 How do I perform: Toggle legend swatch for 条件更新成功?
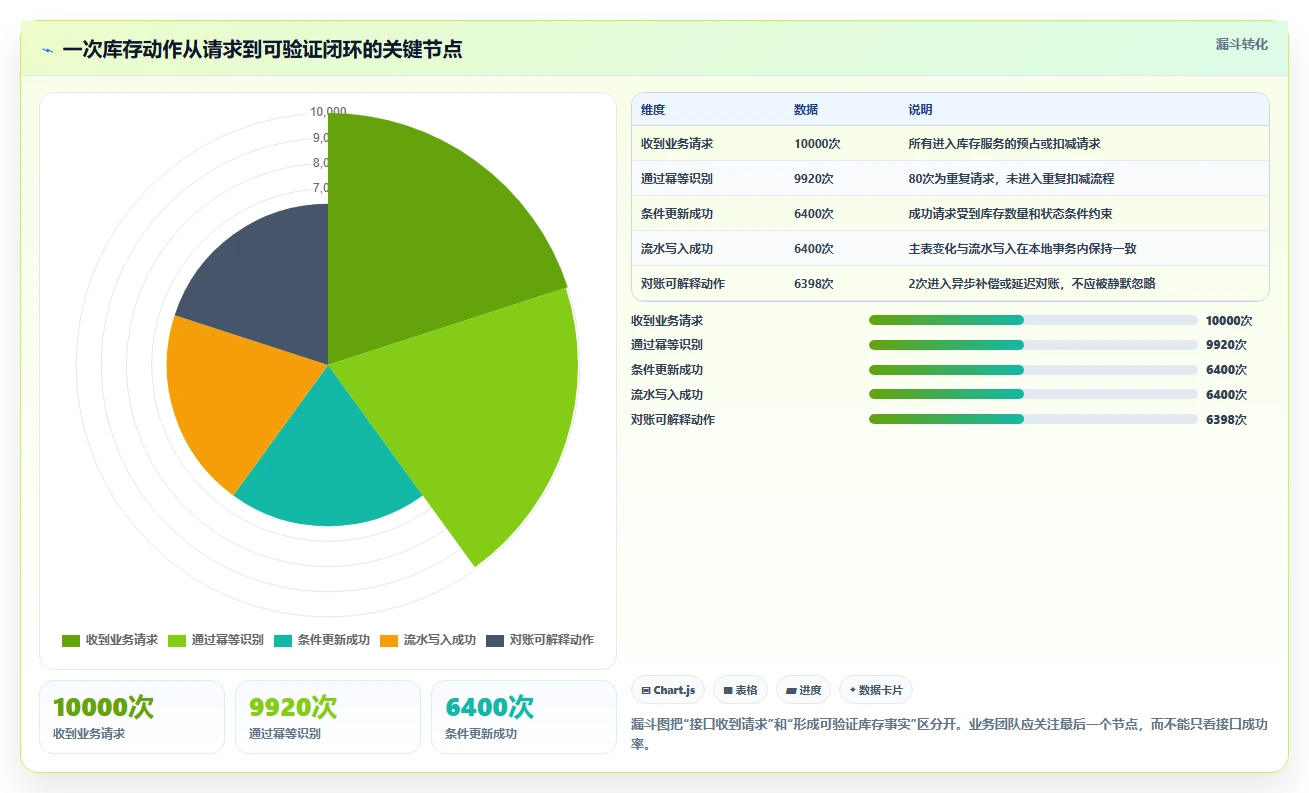(283, 640)
